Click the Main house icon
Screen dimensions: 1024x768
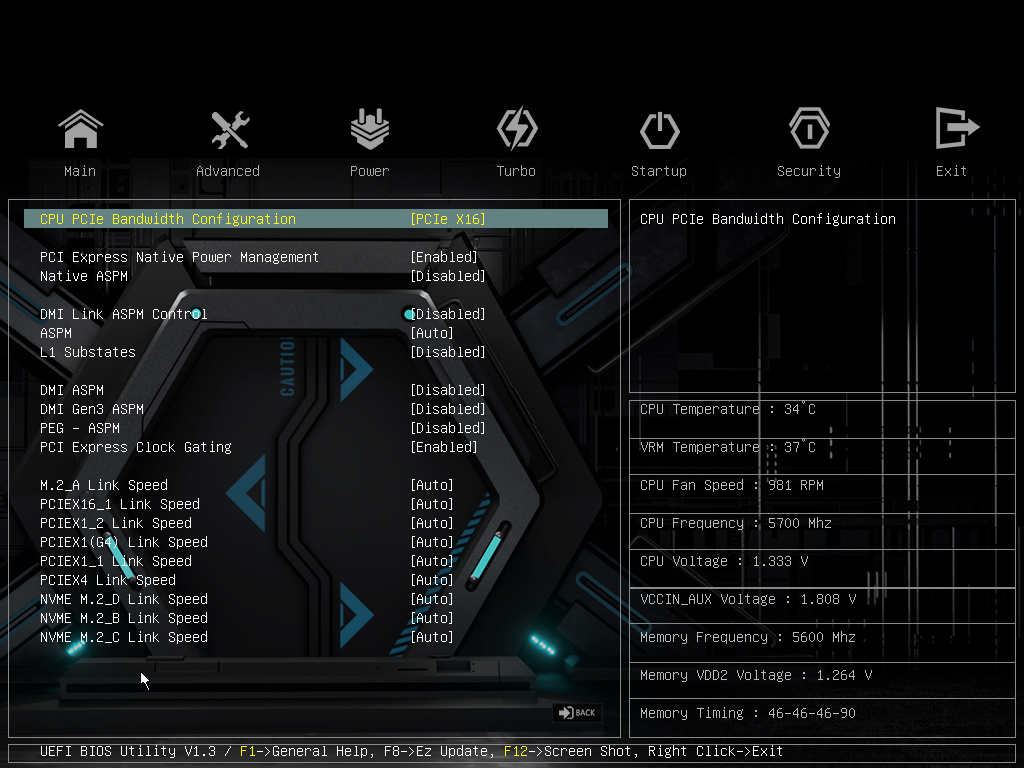point(80,129)
